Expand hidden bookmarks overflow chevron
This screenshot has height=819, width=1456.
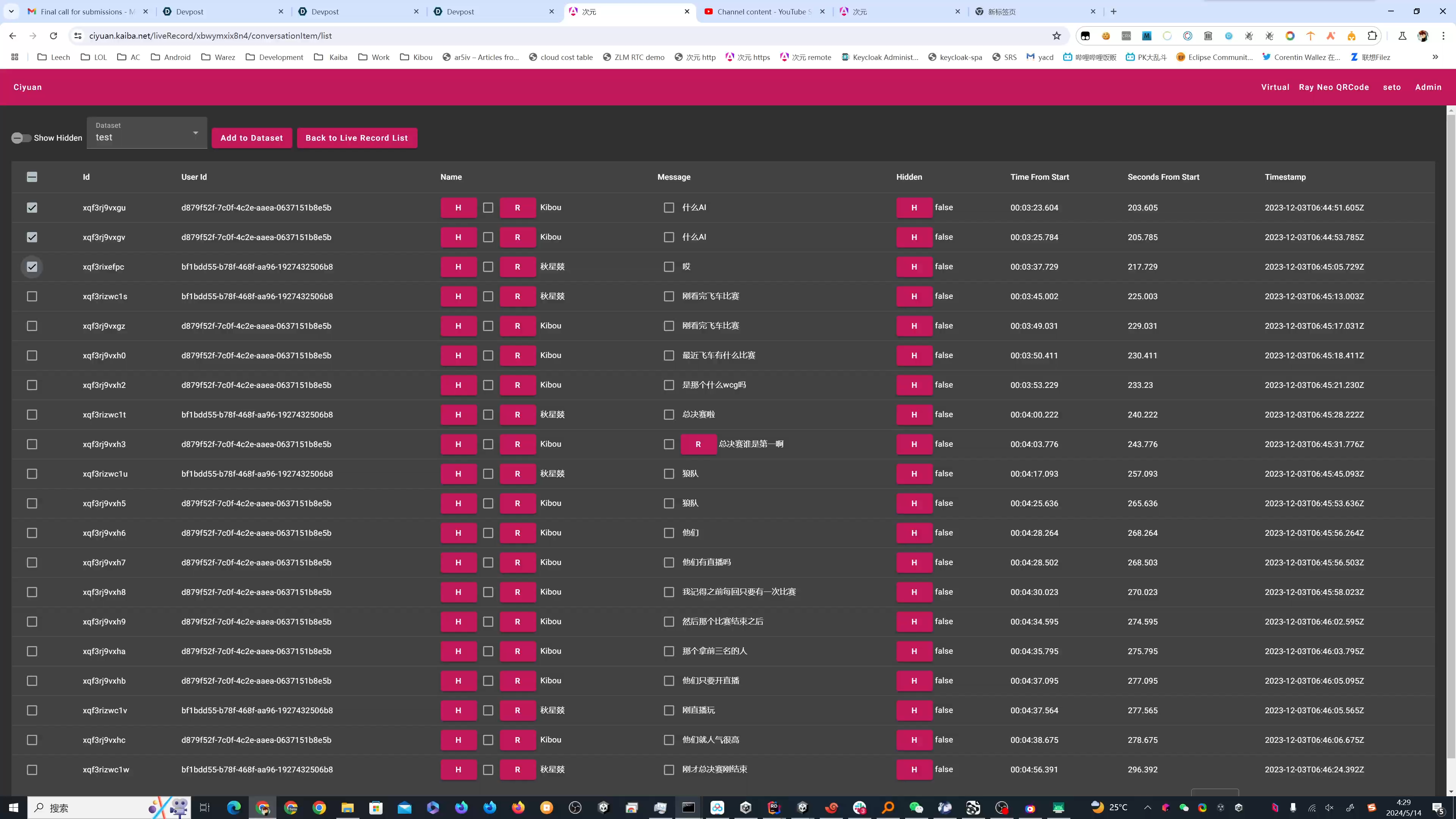point(1434,57)
